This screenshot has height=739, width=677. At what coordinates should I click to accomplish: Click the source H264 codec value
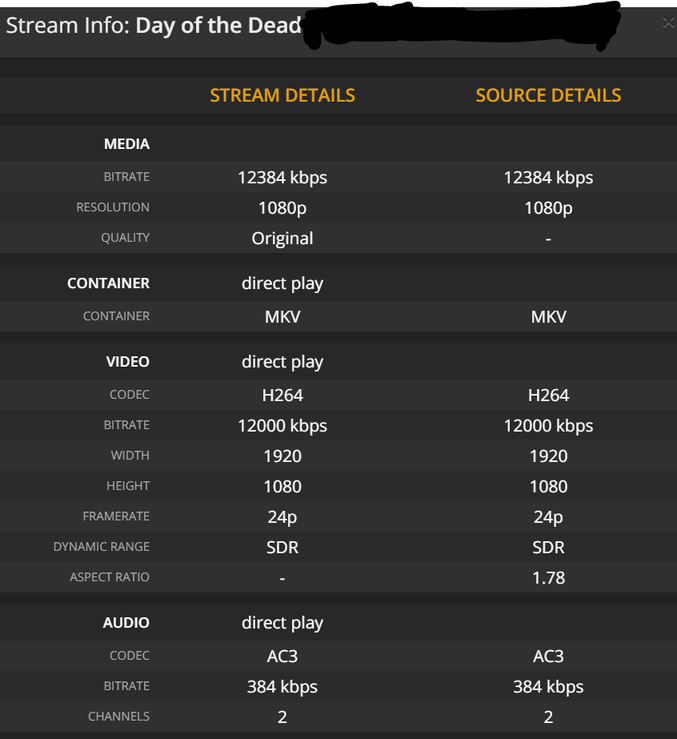tap(548, 395)
